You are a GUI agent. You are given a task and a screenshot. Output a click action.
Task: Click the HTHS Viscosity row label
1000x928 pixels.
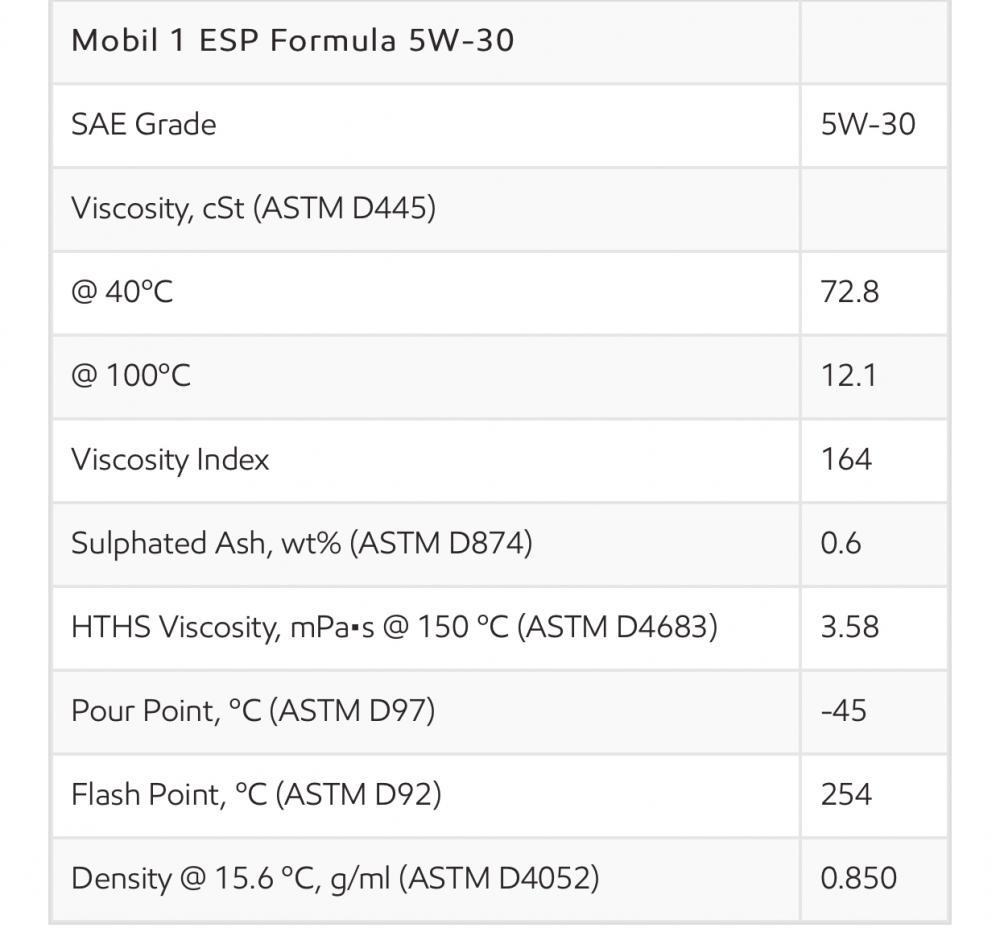point(395,628)
